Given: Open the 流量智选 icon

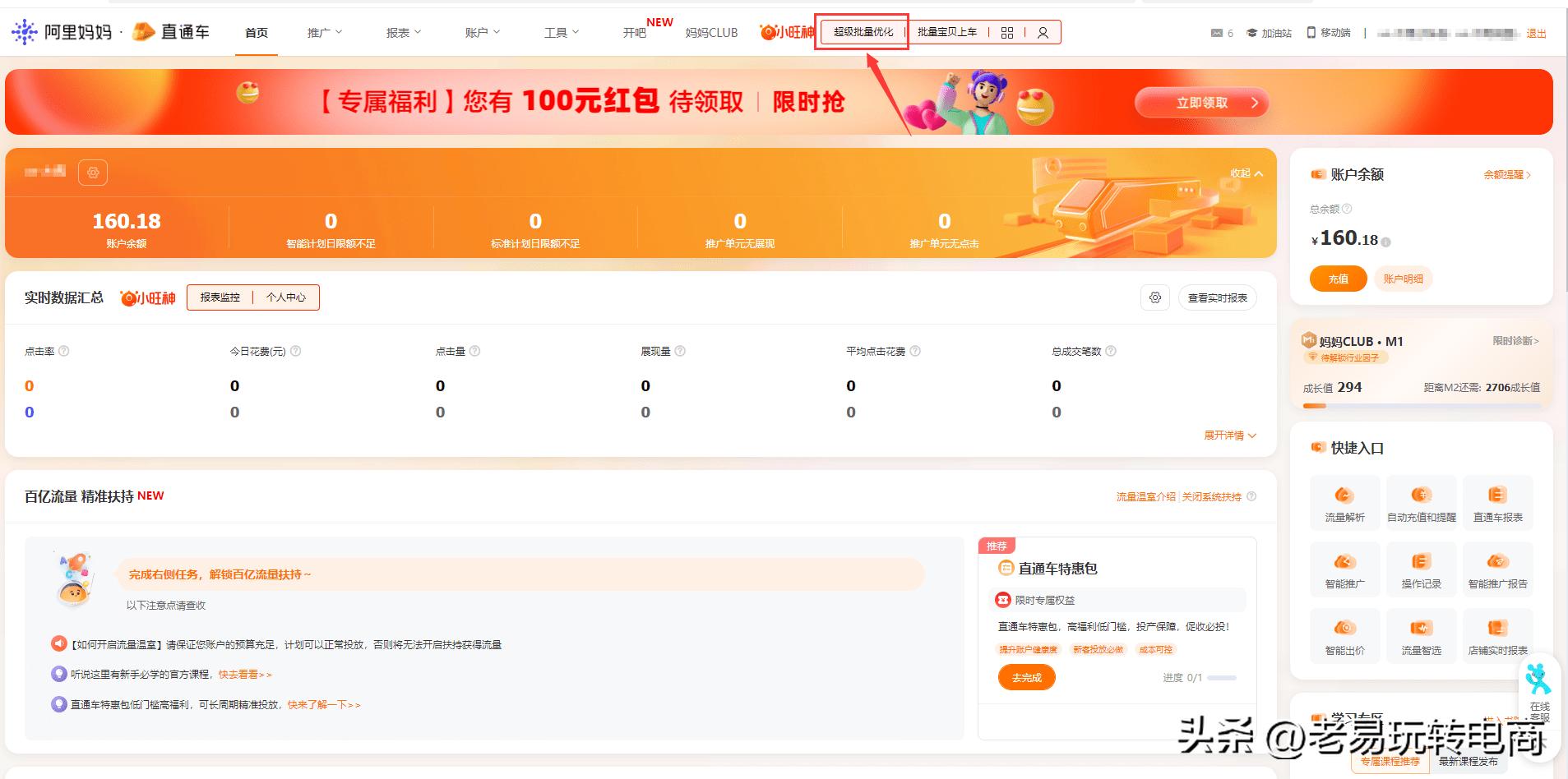Looking at the screenshot, I should [1422, 633].
